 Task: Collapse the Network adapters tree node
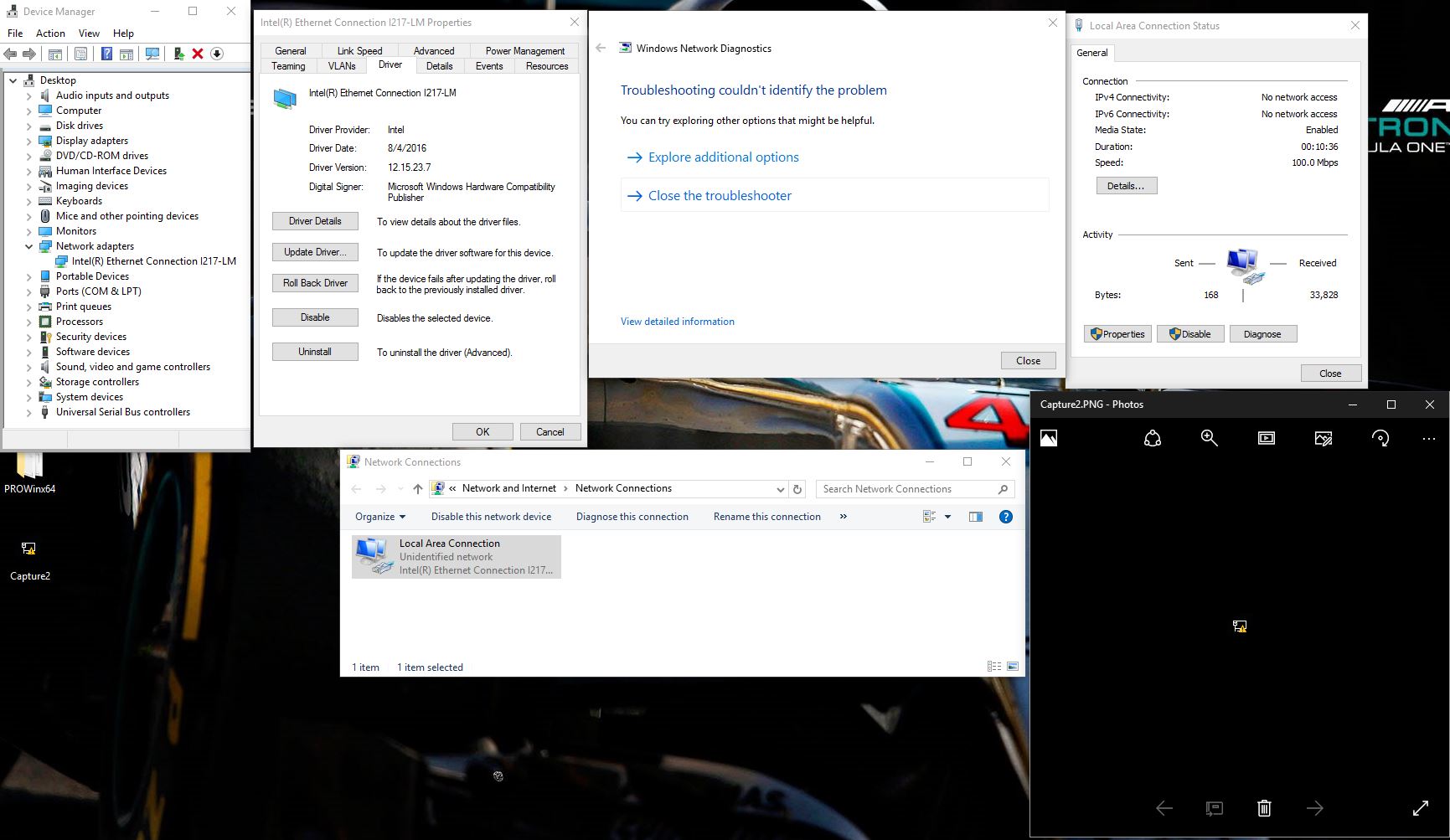click(29, 246)
